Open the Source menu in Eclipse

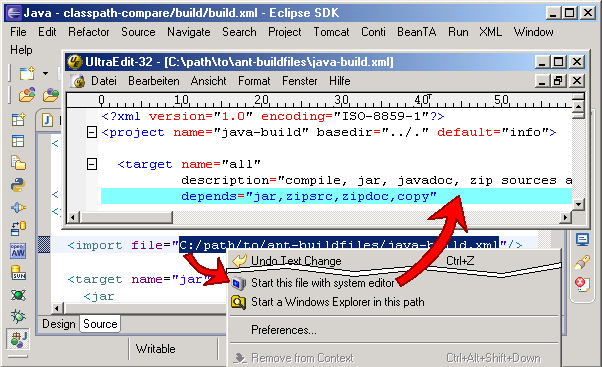point(138,32)
